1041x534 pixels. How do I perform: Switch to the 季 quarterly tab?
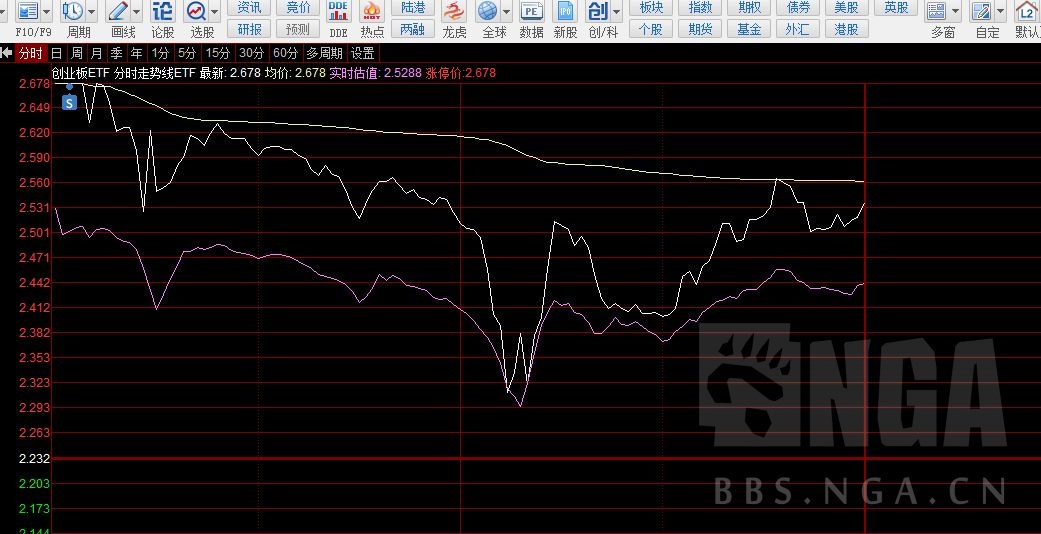(117, 53)
